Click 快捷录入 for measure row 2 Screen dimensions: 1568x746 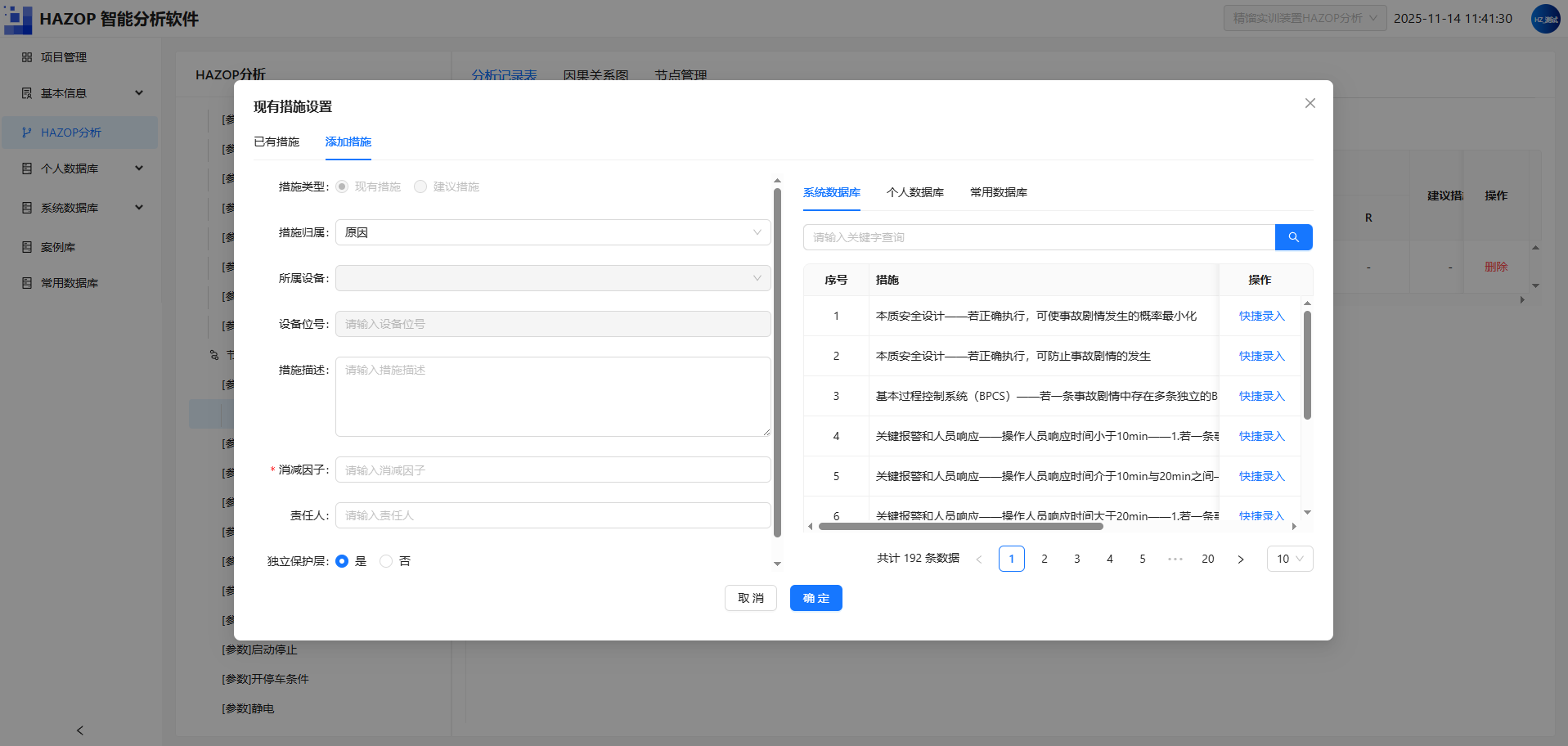(1261, 356)
